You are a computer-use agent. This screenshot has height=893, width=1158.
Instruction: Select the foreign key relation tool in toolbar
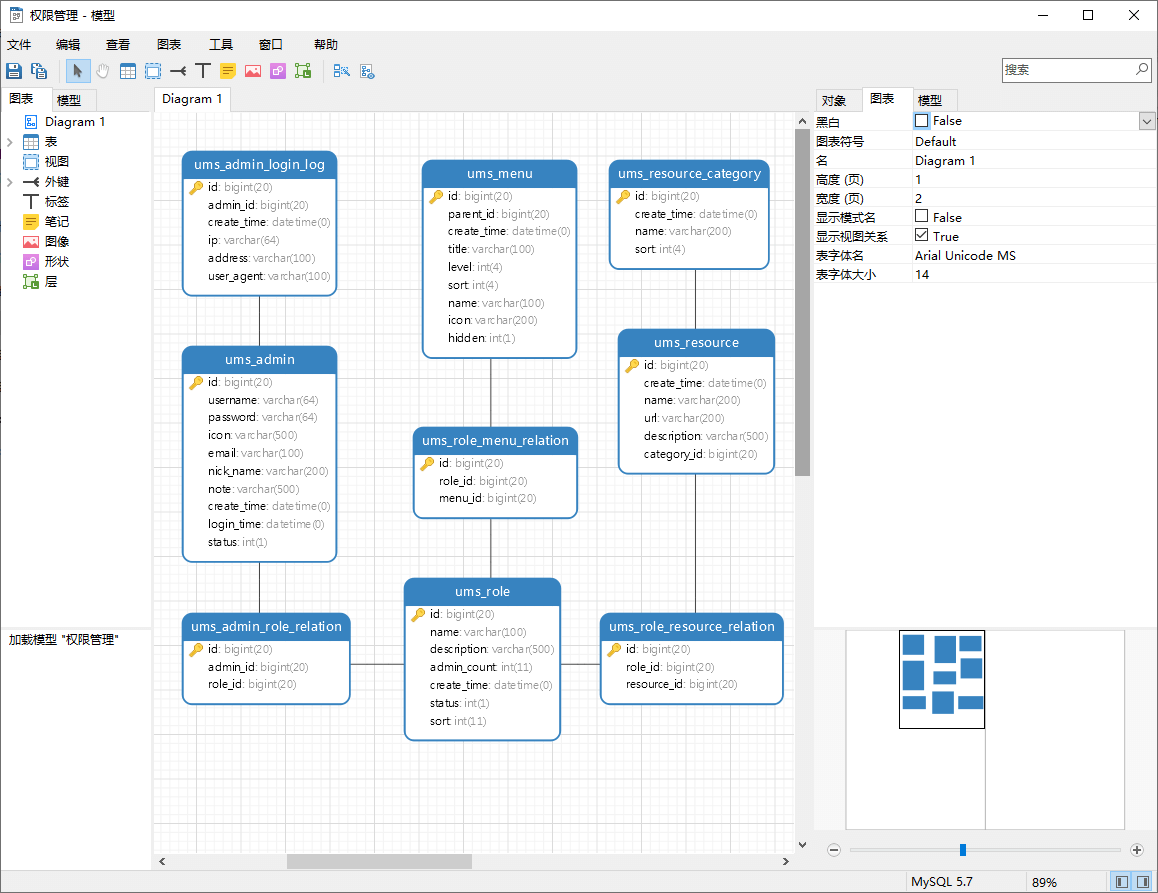tap(178, 71)
